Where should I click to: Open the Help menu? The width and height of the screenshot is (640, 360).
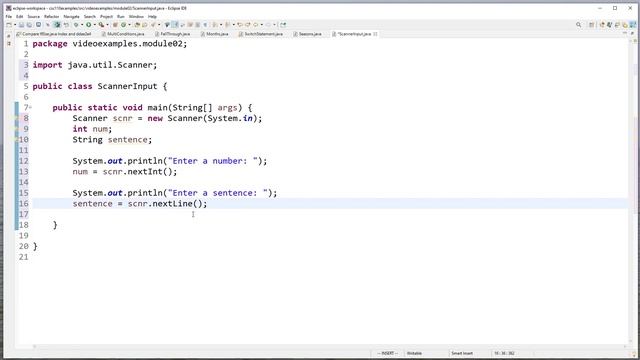[152, 16]
